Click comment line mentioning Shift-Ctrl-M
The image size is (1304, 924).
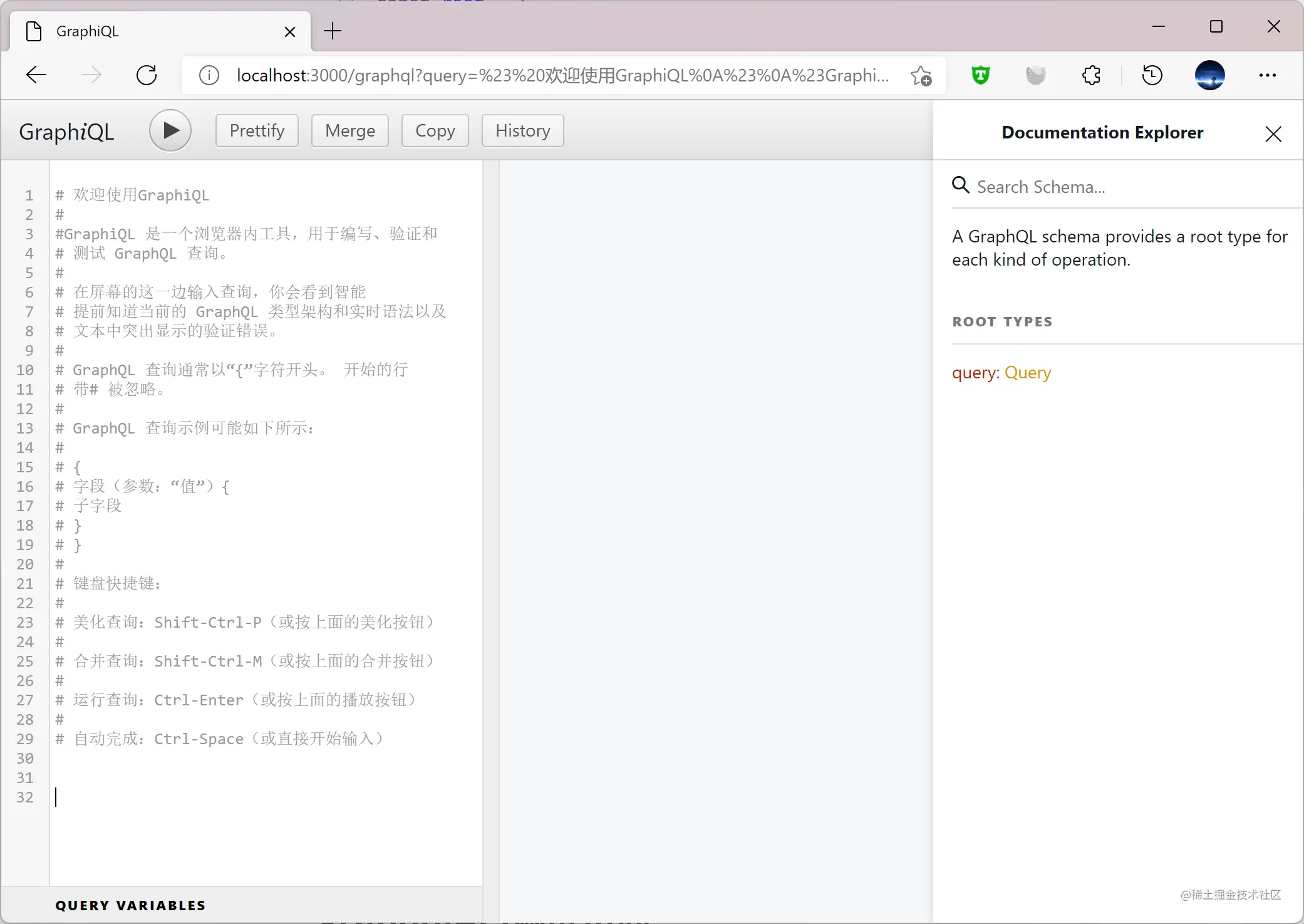click(244, 661)
